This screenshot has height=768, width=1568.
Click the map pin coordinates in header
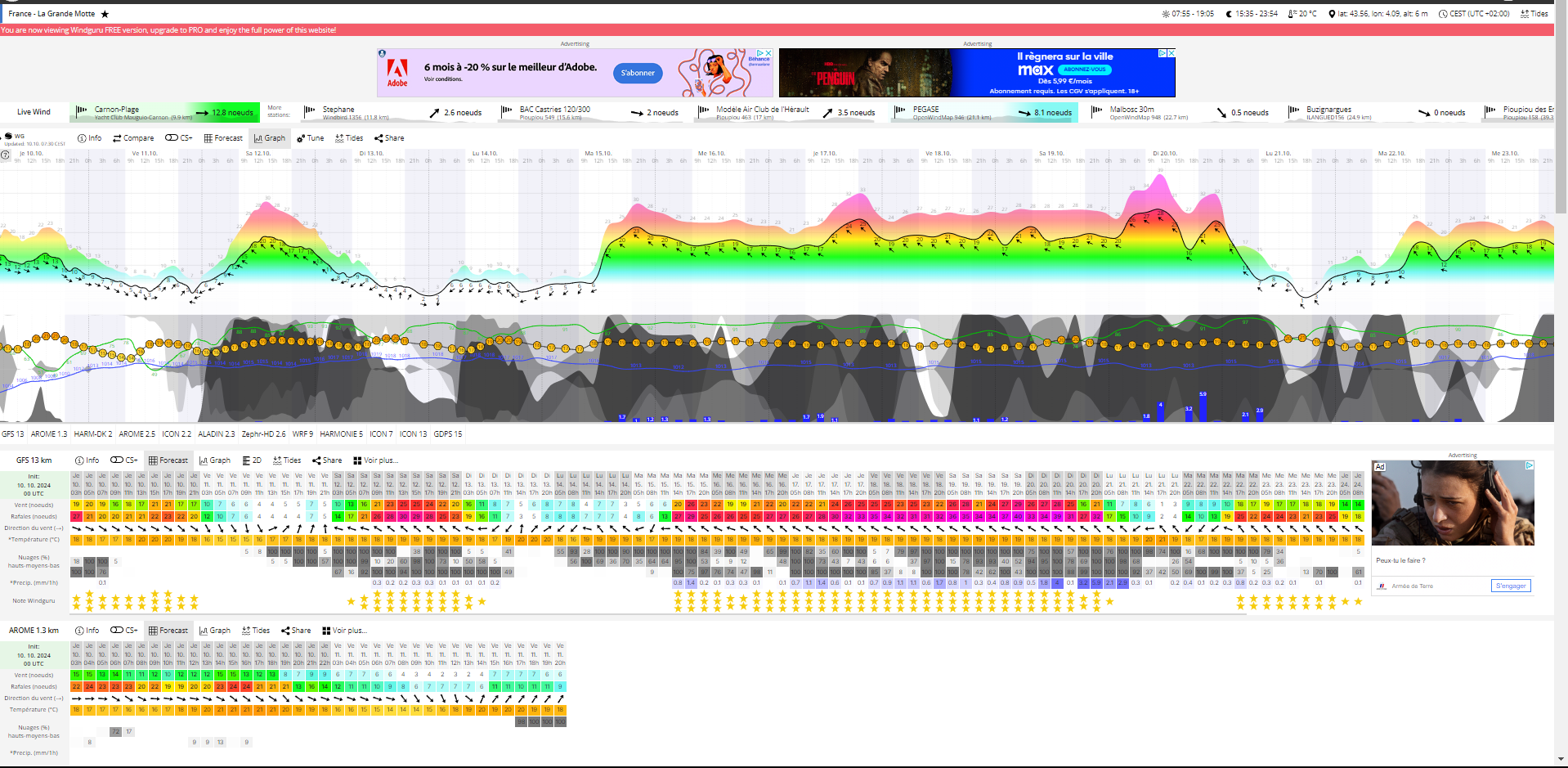1378,14
